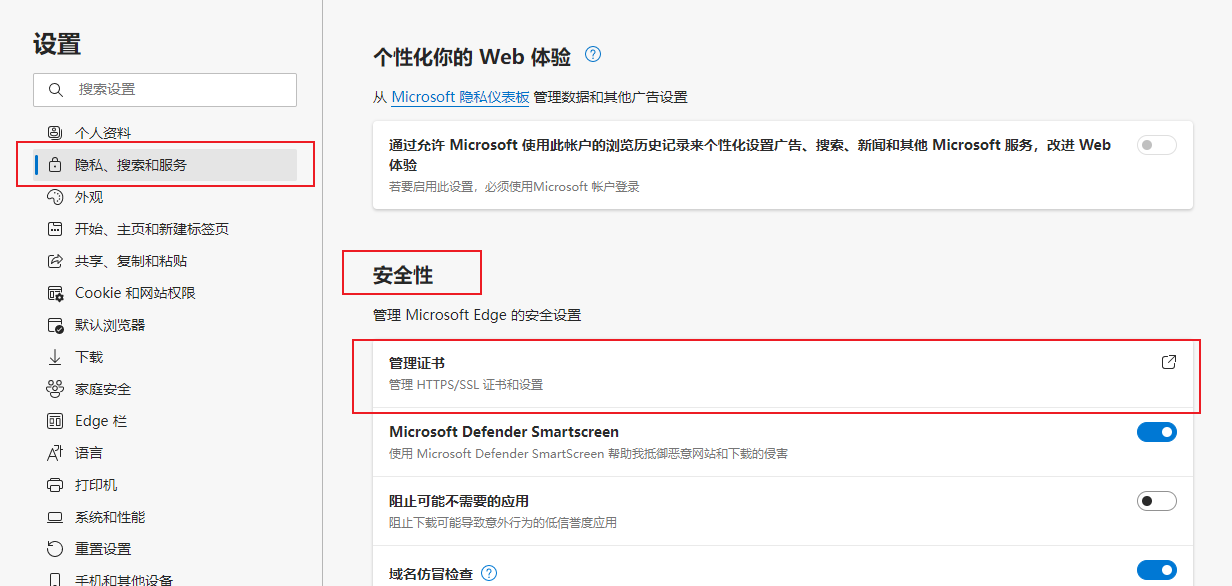Turn off 域名仿冒检查 toggle
This screenshot has width=1232, height=586.
(x=1156, y=570)
